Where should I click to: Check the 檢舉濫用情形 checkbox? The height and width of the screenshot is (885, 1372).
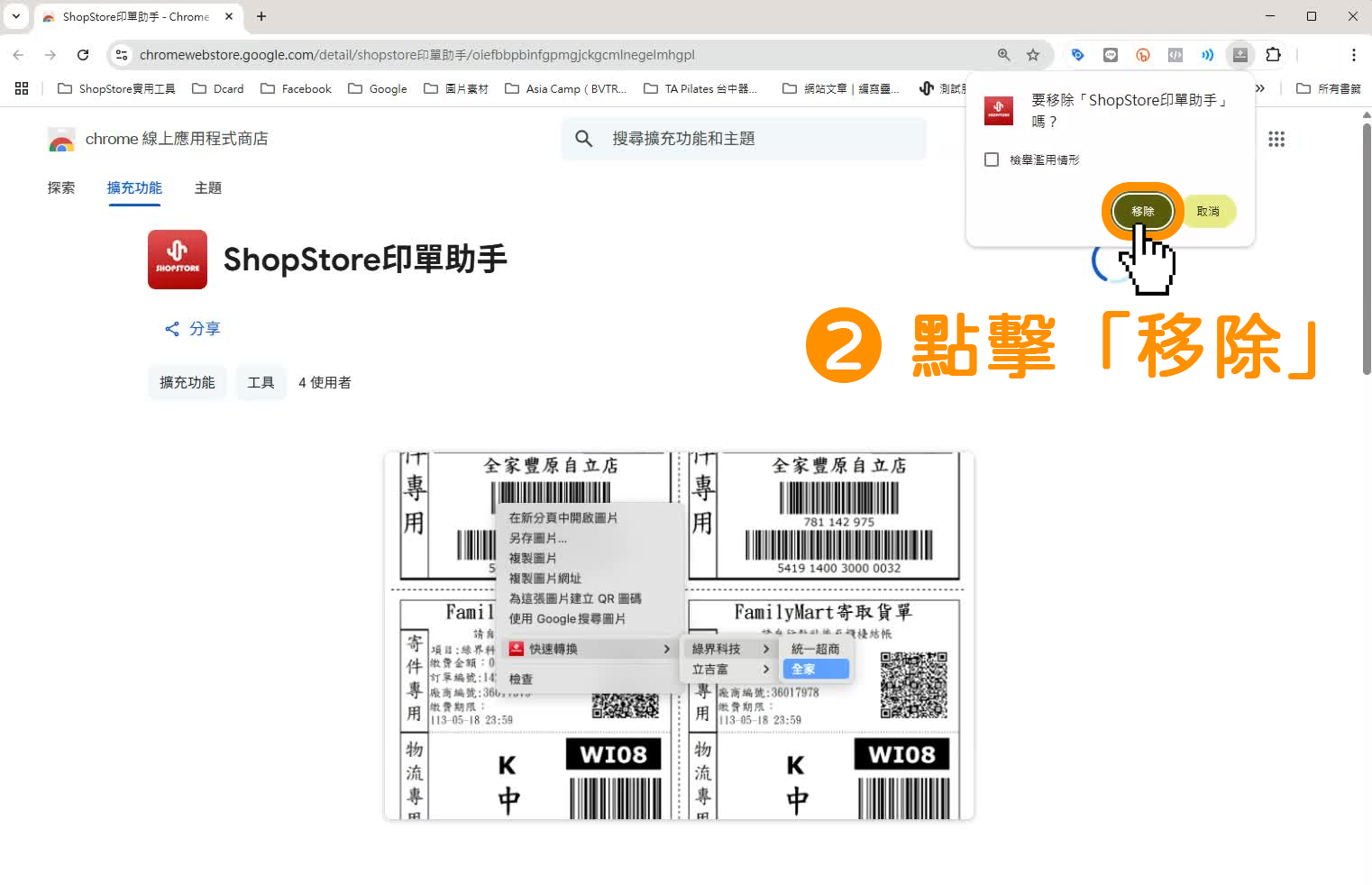click(992, 160)
